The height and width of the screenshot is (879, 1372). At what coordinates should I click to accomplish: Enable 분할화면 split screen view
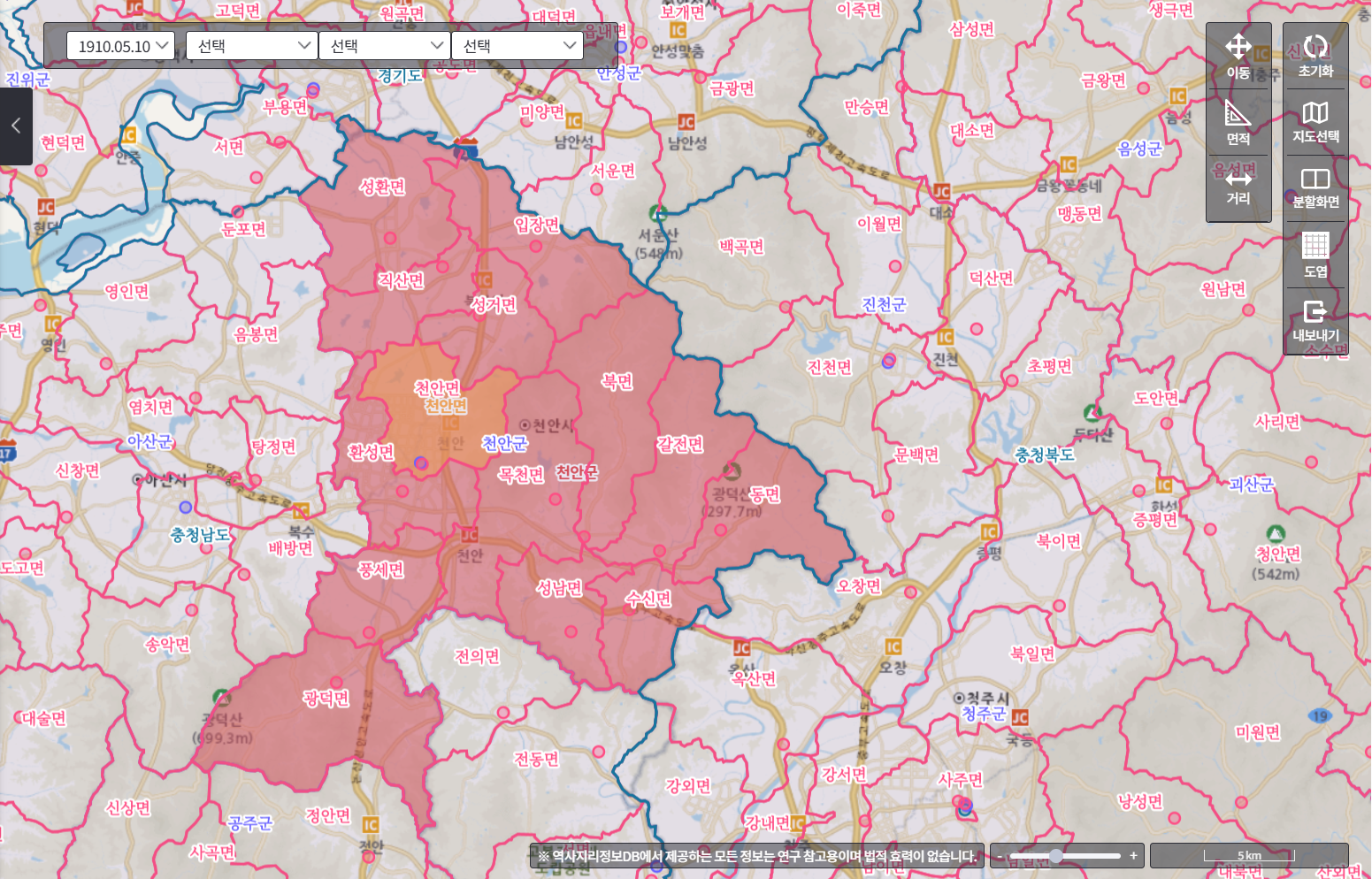[1315, 187]
